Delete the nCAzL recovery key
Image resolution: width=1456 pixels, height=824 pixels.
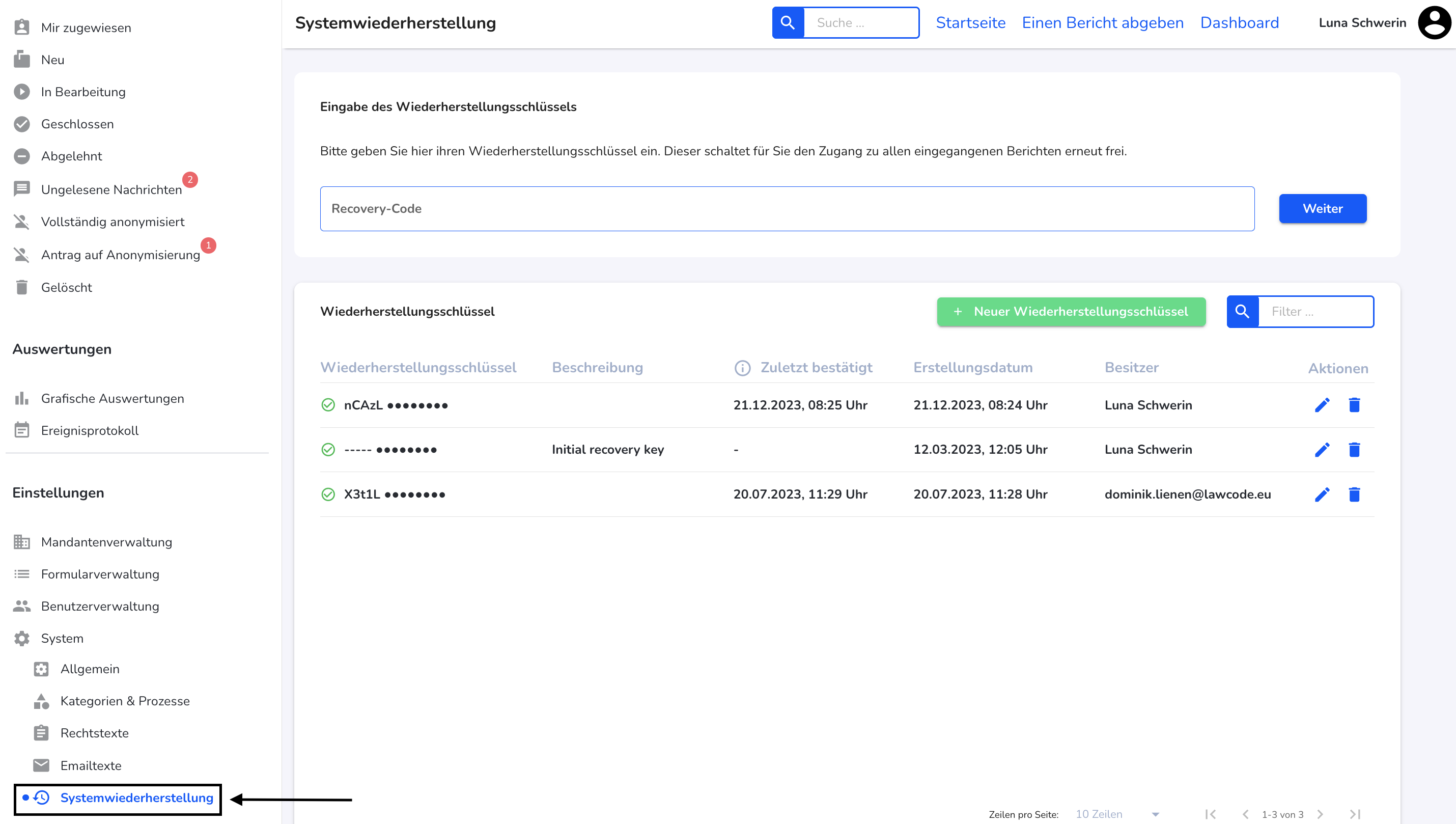point(1354,405)
